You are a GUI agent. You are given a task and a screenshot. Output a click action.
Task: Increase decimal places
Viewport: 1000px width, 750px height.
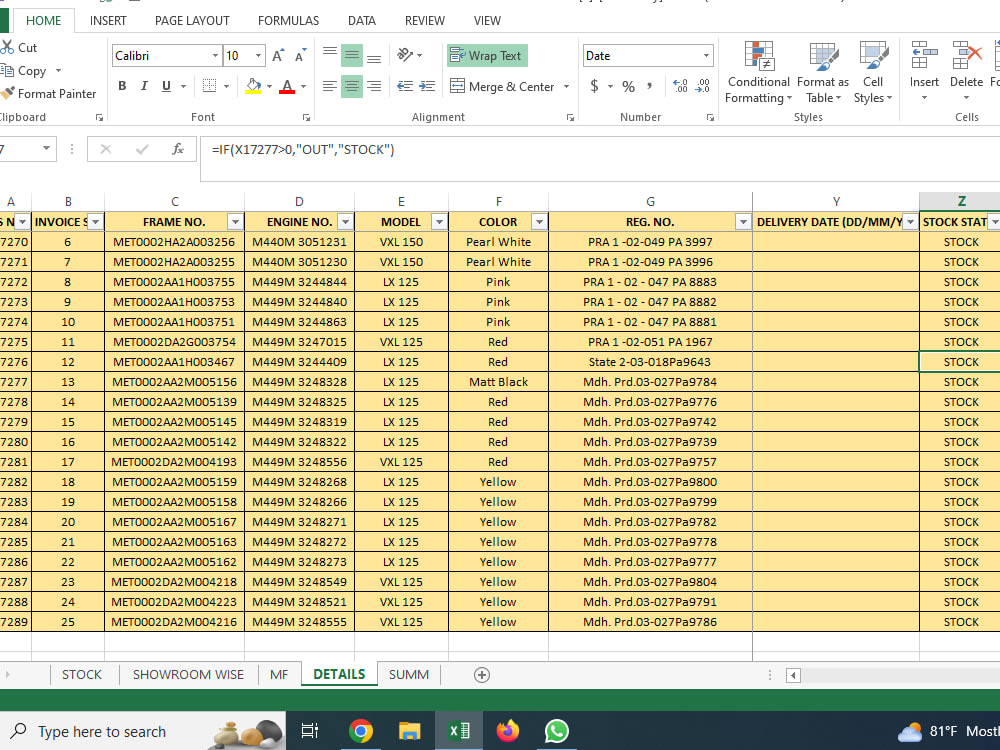coord(680,86)
